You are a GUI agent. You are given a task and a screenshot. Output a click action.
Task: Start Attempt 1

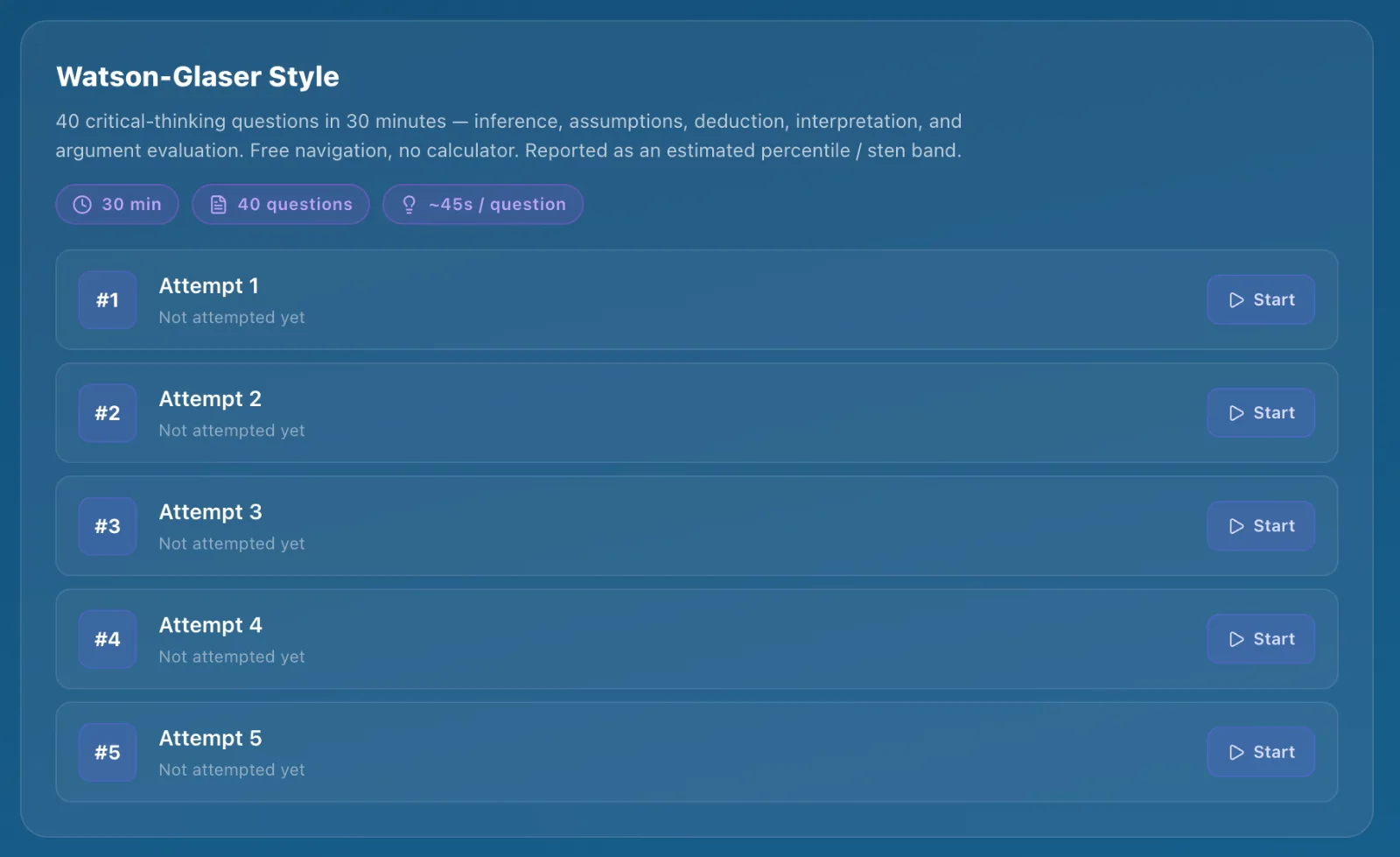[x=1261, y=299]
